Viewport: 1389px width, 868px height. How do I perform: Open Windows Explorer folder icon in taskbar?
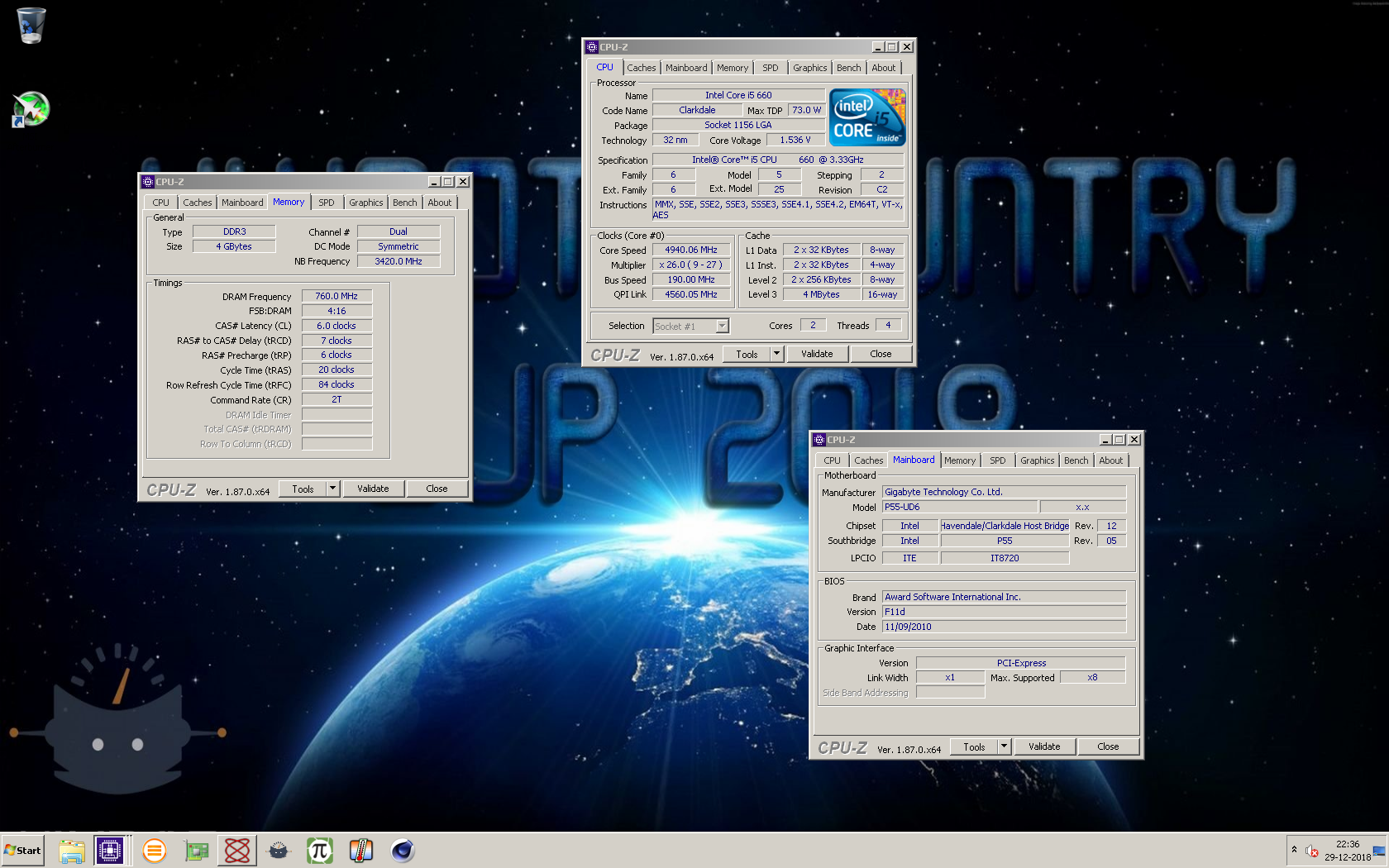pyautogui.click(x=72, y=851)
